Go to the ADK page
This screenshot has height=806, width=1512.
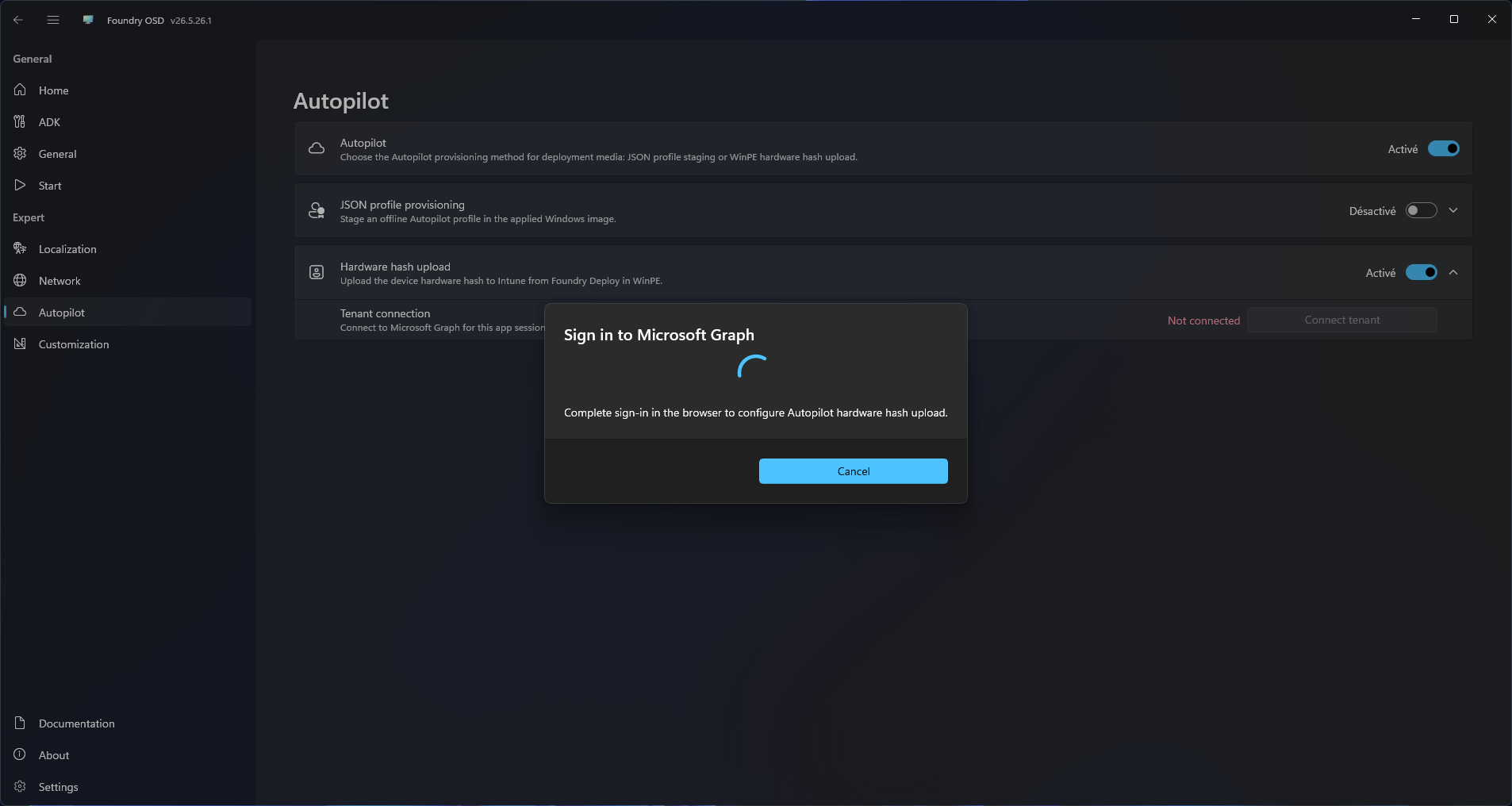[x=49, y=122]
